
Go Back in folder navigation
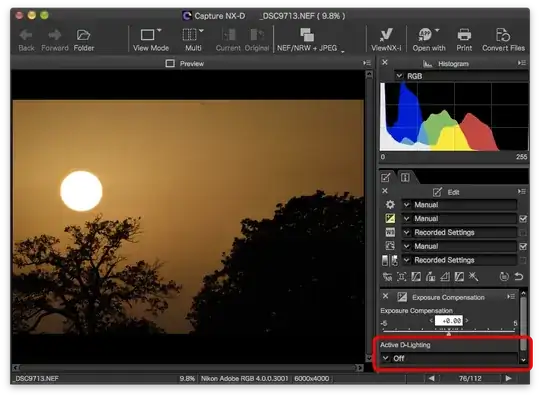pyautogui.click(x=26, y=40)
